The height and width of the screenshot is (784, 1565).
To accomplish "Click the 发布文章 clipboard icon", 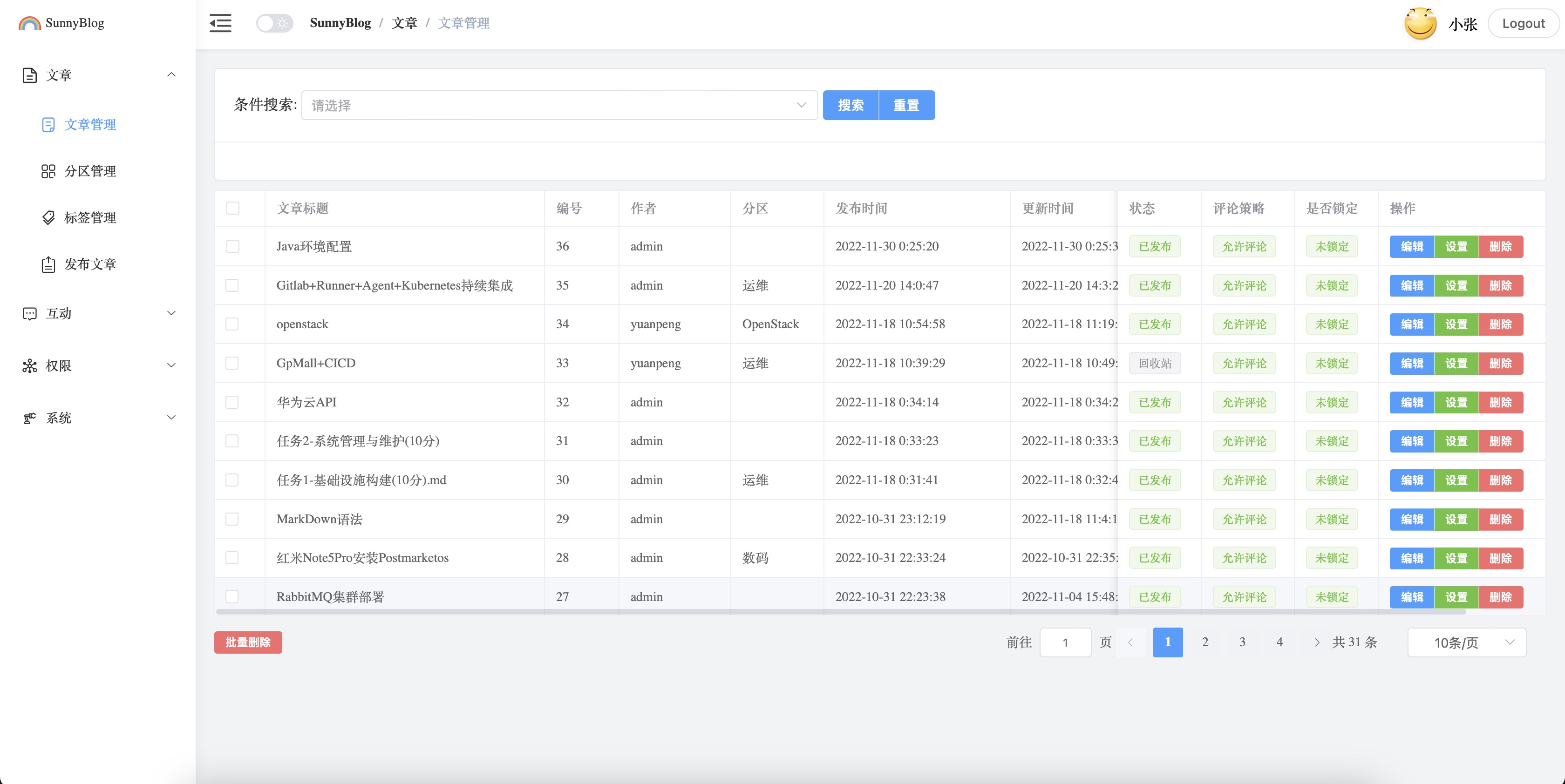I will coord(48,264).
